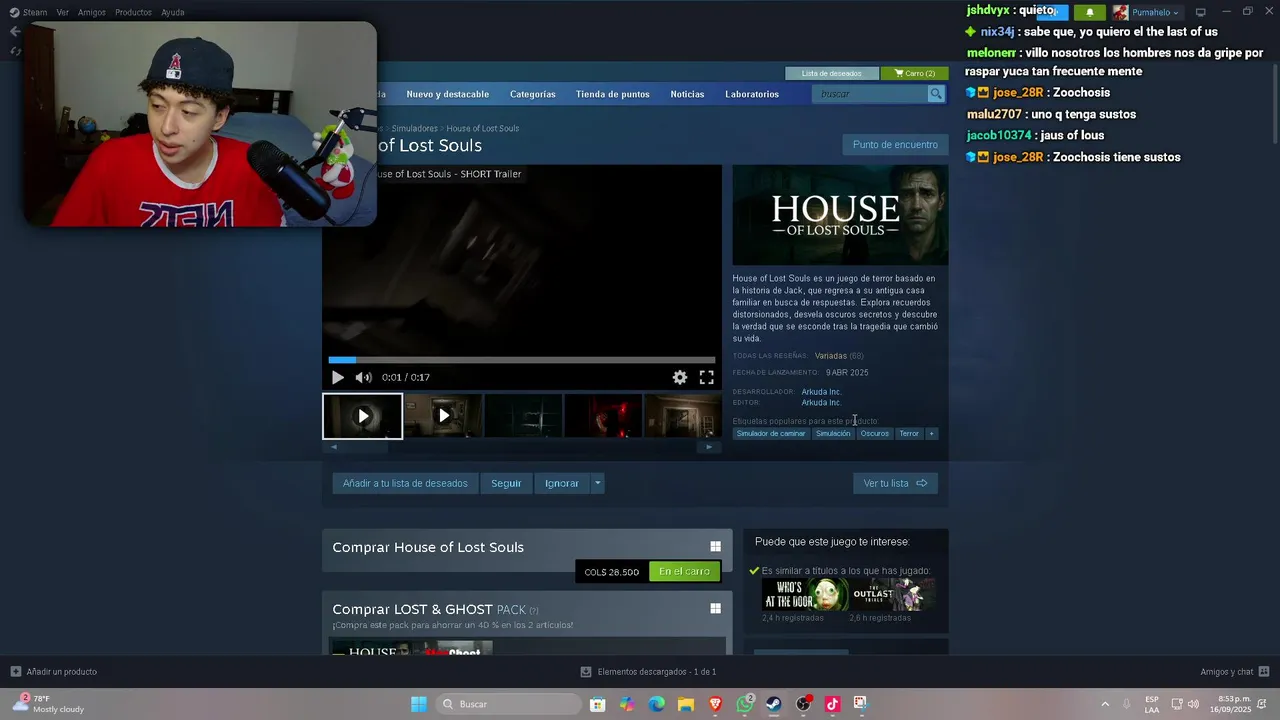Image resolution: width=1280 pixels, height=720 pixels.
Task: Open the Ver menu
Action: (63, 13)
